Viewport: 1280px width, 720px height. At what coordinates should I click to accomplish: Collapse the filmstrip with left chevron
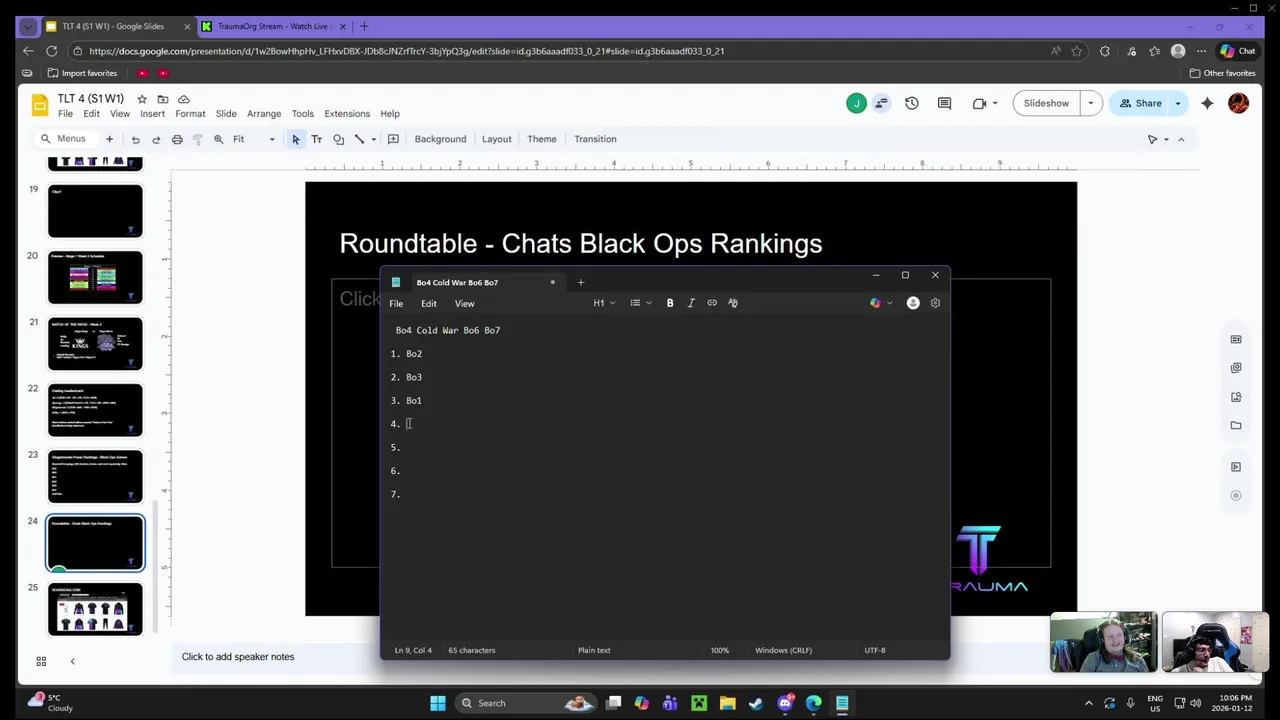(72, 661)
